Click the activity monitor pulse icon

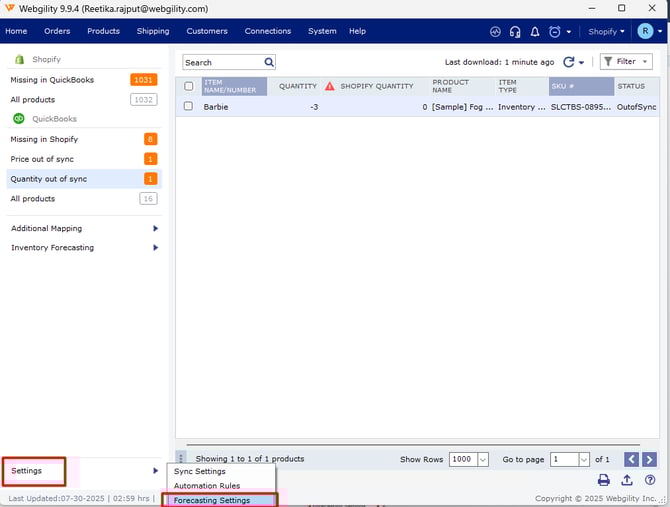[495, 31]
